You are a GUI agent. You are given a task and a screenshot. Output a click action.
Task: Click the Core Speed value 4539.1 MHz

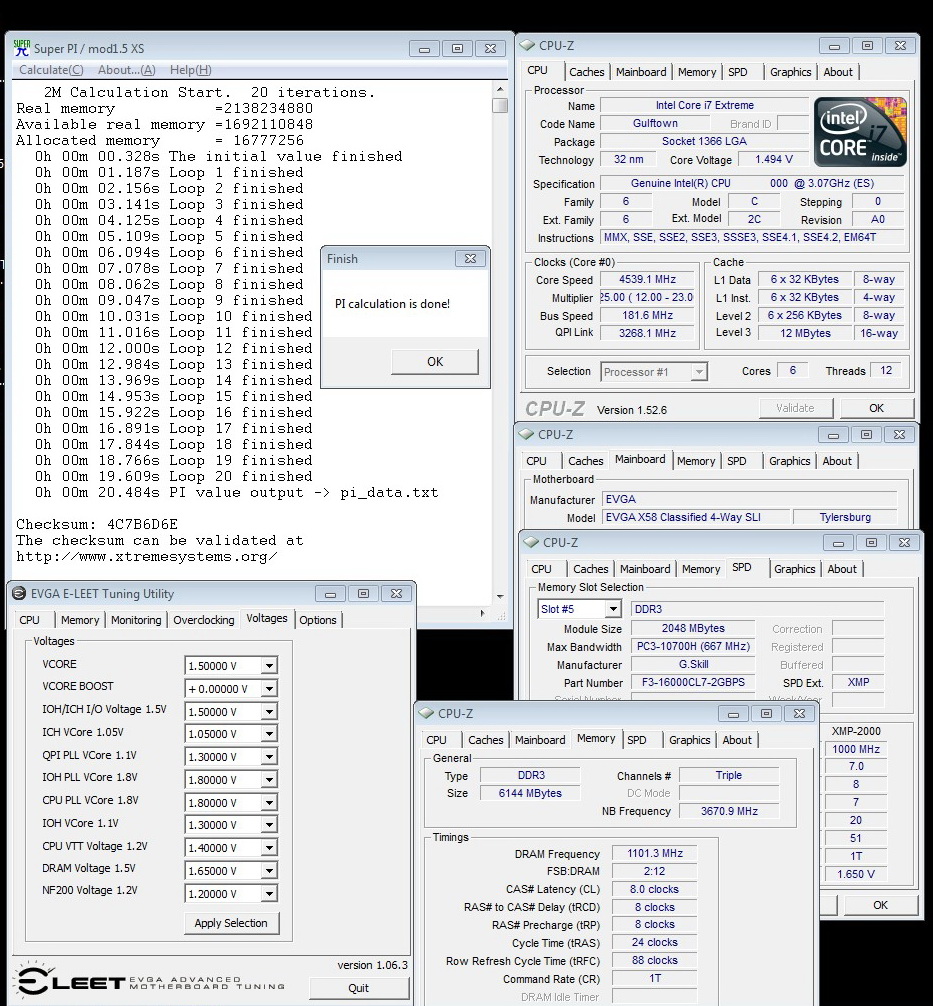(x=647, y=280)
